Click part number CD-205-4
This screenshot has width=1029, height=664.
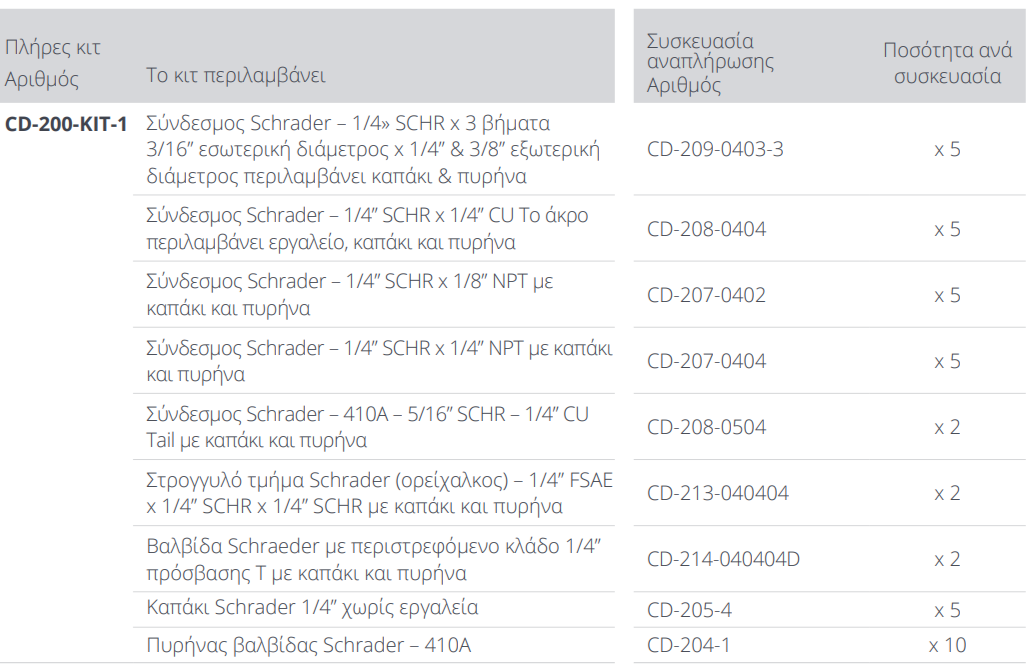[689, 610]
